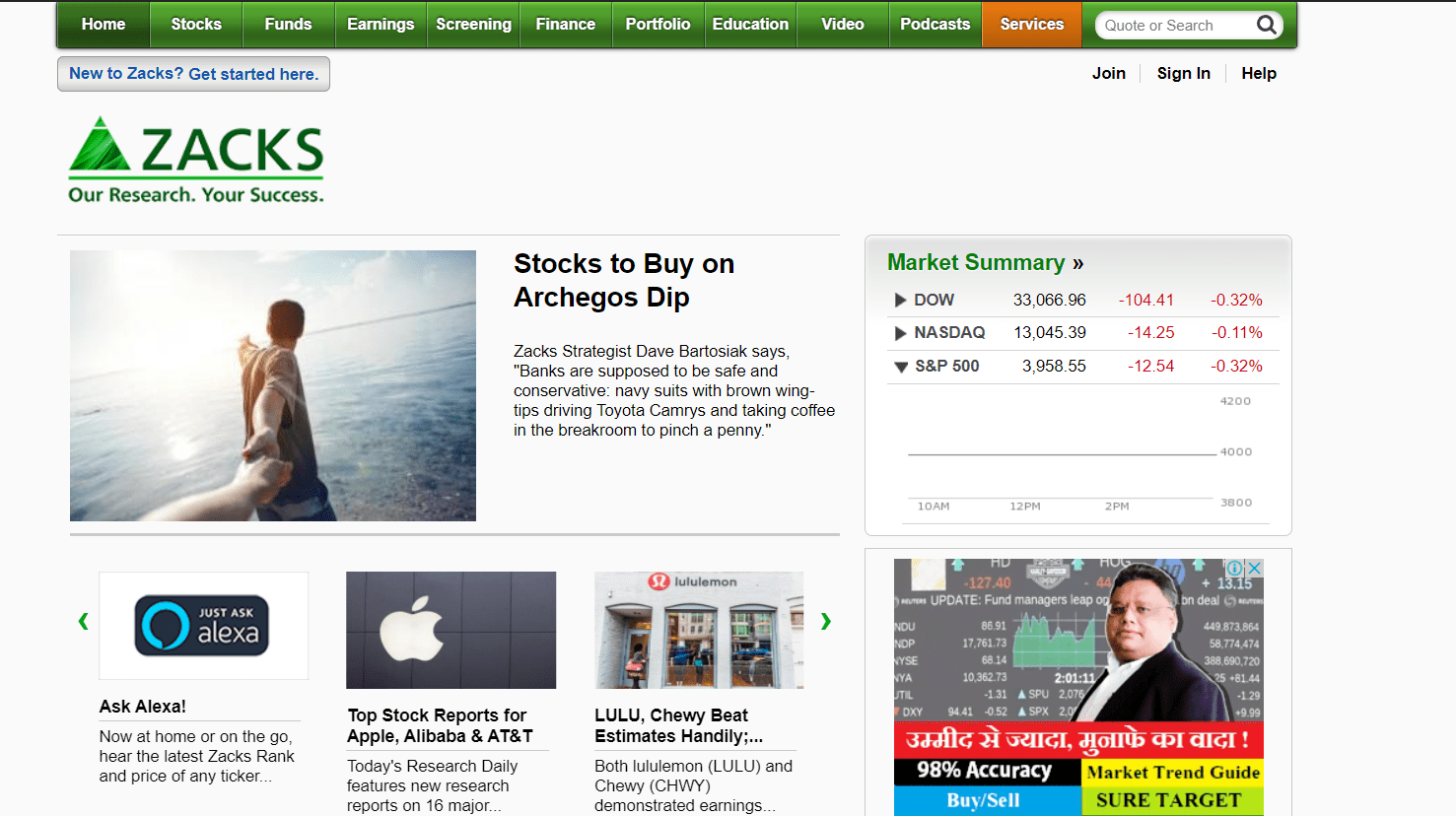Click the 98% Accuracy ad banner

click(987, 771)
